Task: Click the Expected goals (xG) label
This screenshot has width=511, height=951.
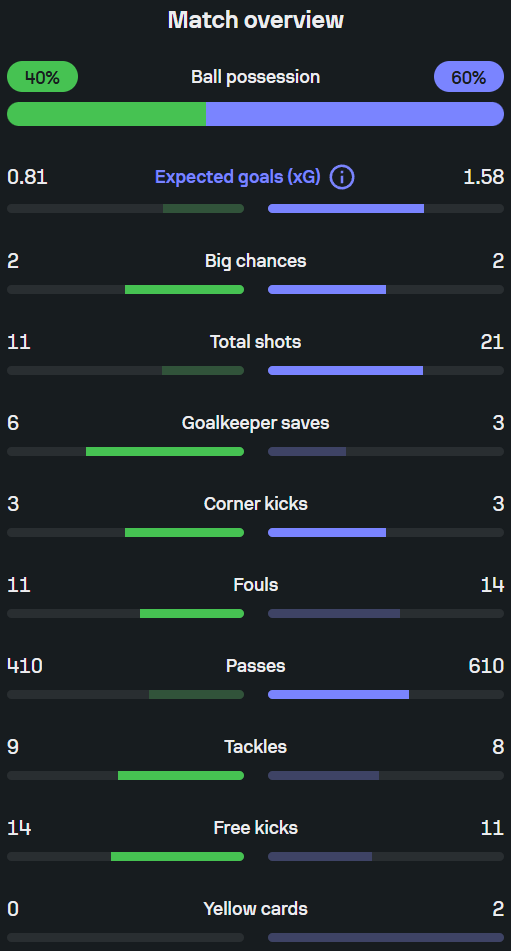Action: point(238,177)
